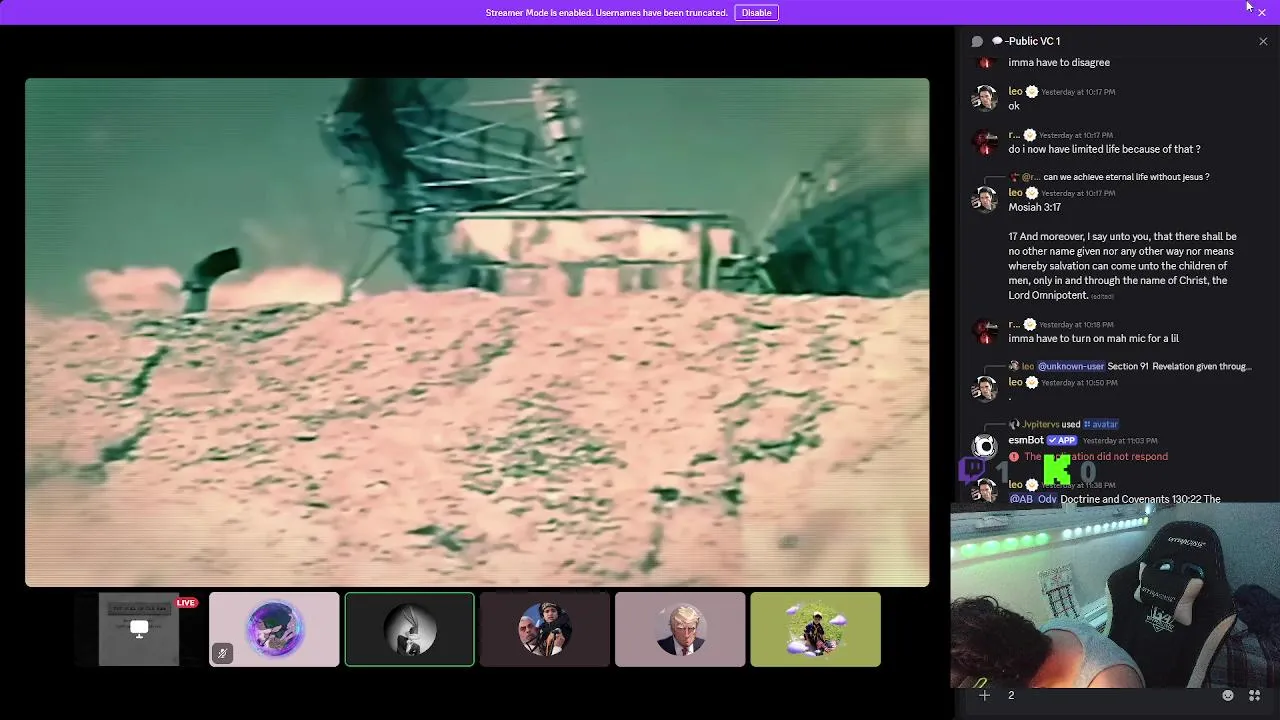Click the "Yesterday at 10:50 PM" timestamp
This screenshot has width=1280, height=720.
(x=1079, y=383)
